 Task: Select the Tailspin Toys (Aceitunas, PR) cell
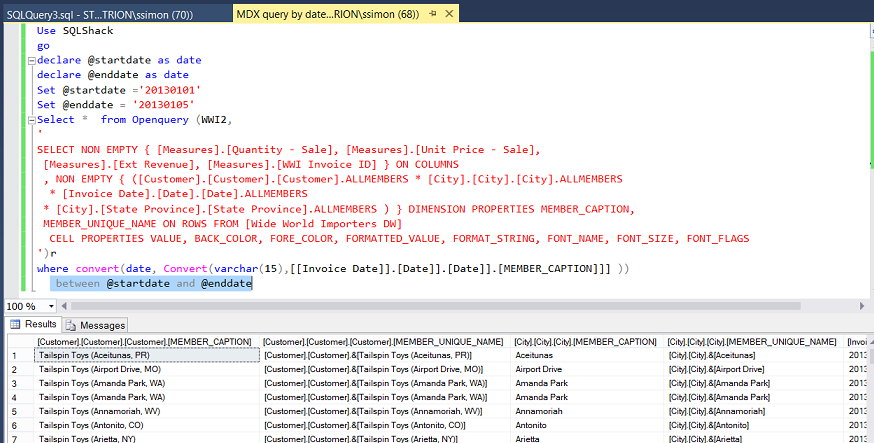(x=146, y=355)
